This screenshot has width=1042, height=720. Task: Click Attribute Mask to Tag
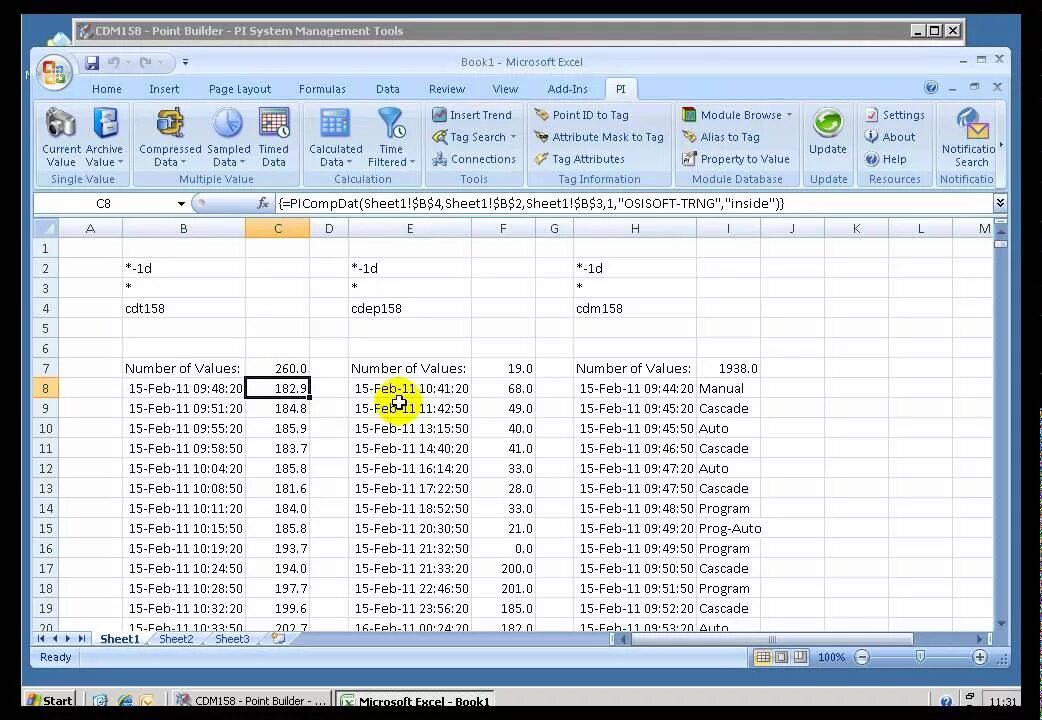(x=599, y=137)
